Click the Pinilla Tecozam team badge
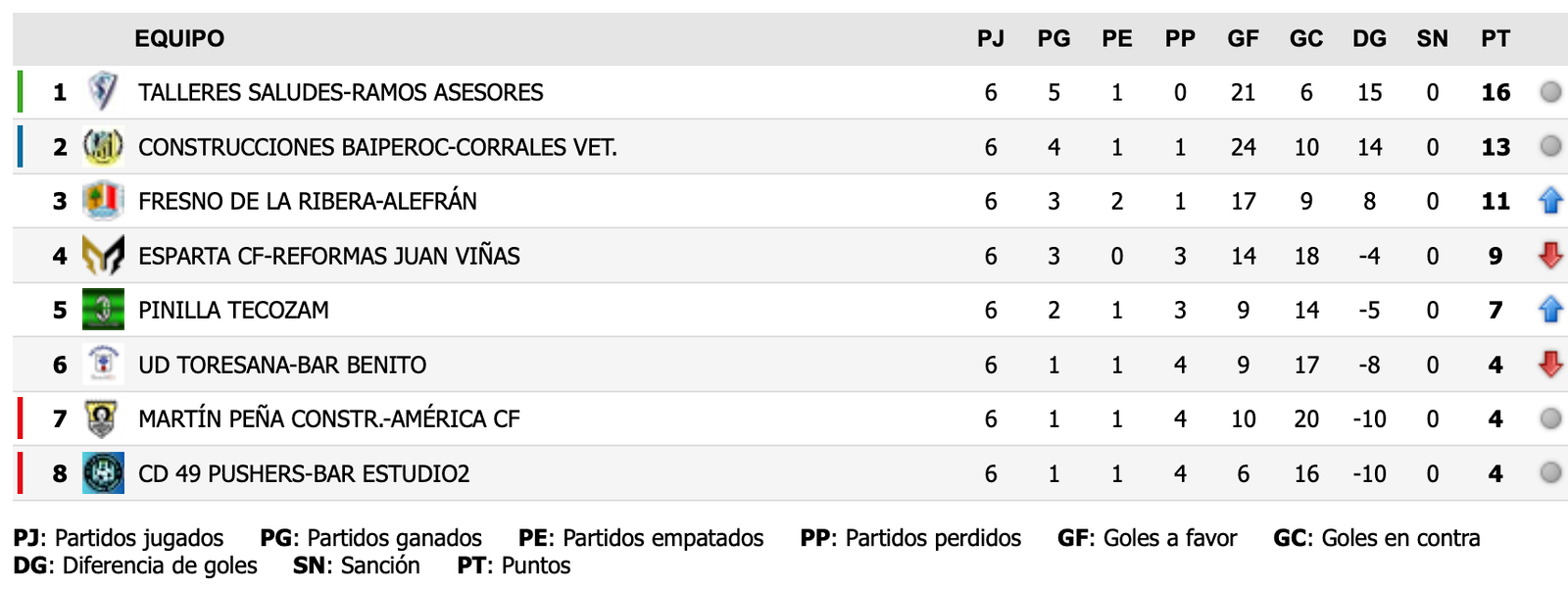The image size is (1568, 589). click(x=103, y=310)
